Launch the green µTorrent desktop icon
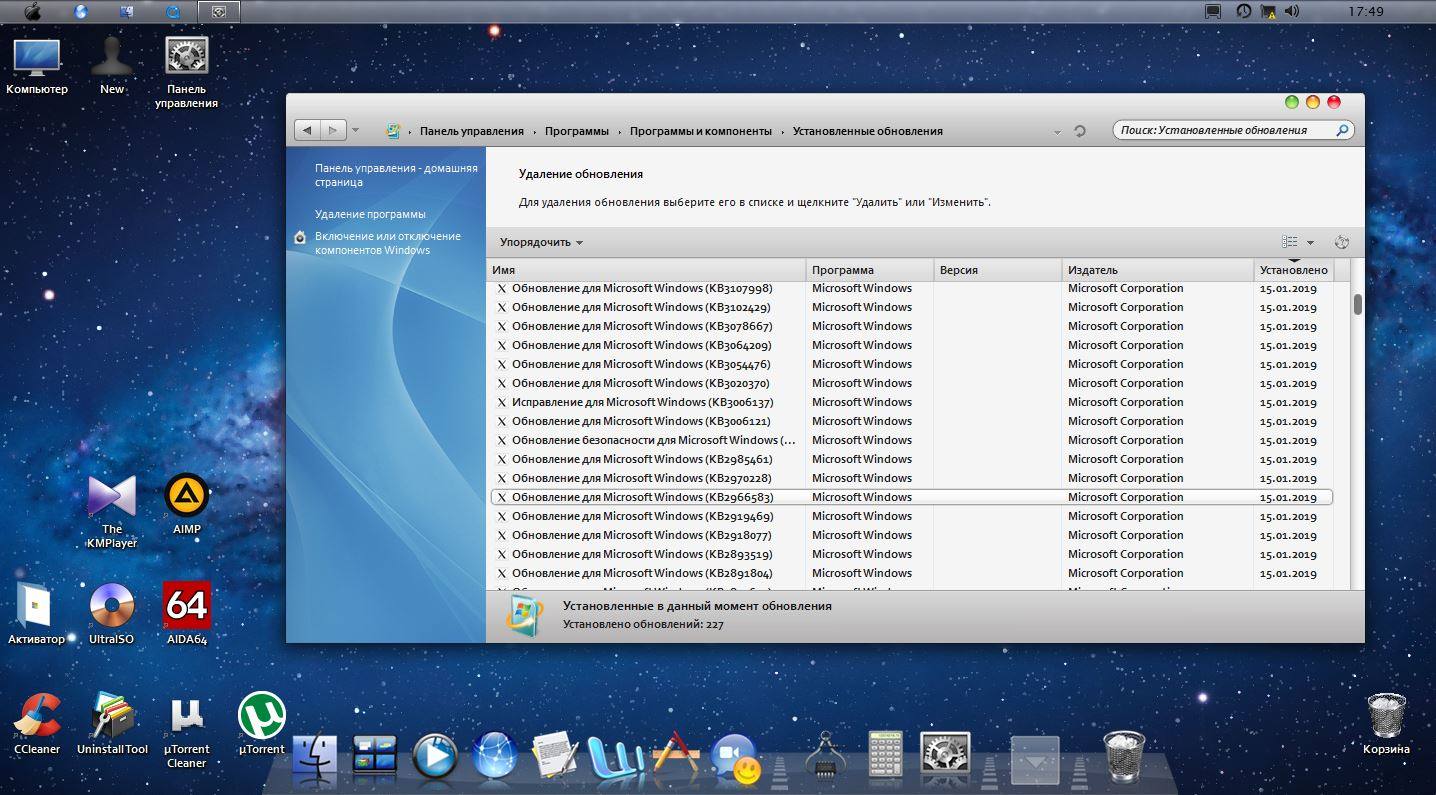 point(261,724)
